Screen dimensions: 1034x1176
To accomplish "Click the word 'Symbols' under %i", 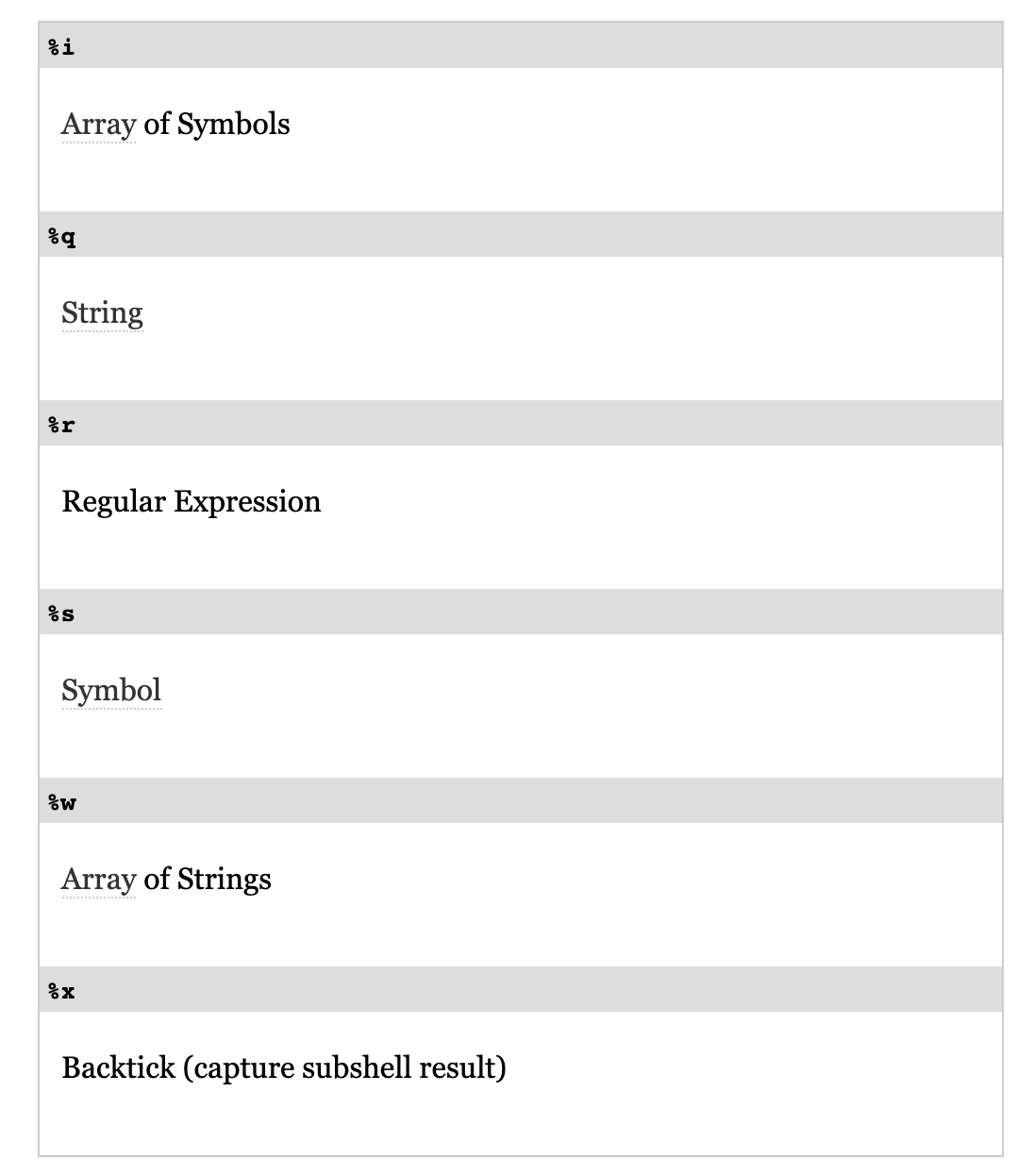I will pos(234,125).
